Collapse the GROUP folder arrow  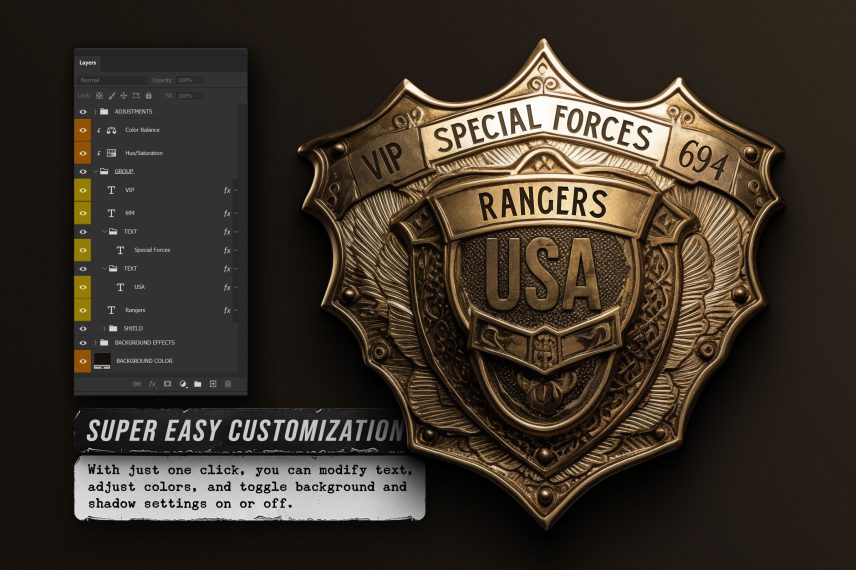coord(96,171)
